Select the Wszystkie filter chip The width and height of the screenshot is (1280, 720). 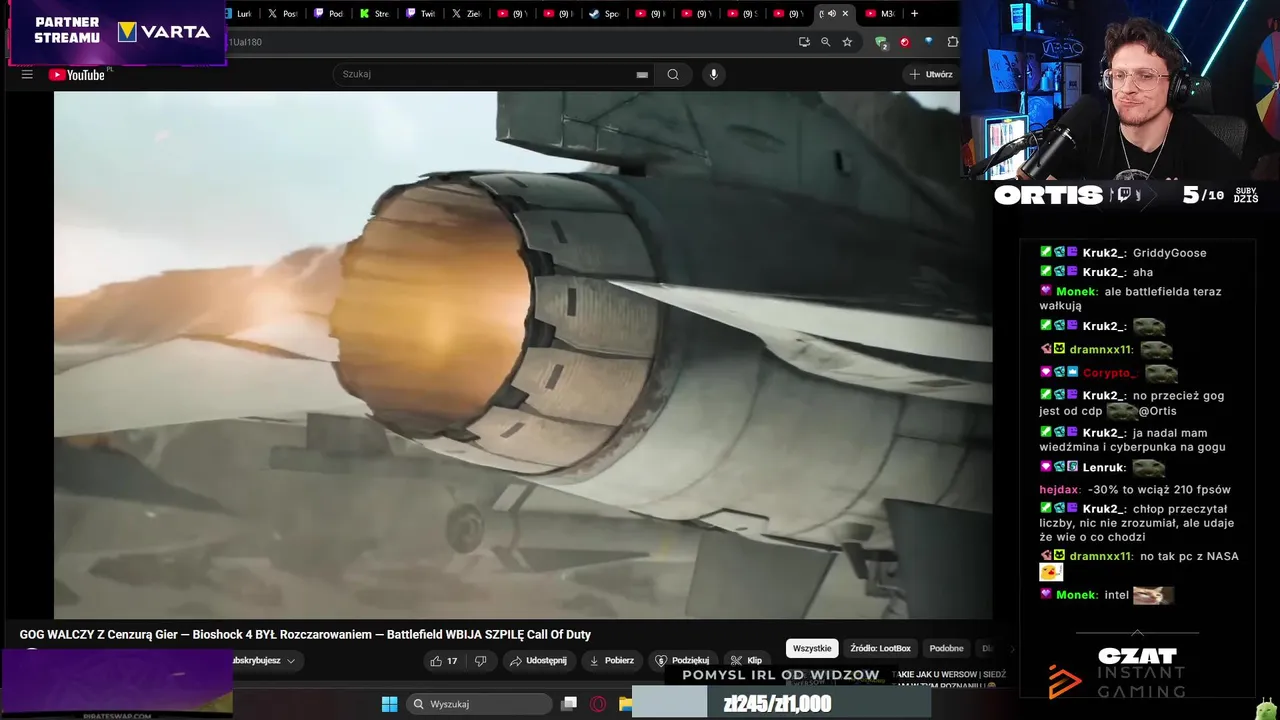(812, 648)
